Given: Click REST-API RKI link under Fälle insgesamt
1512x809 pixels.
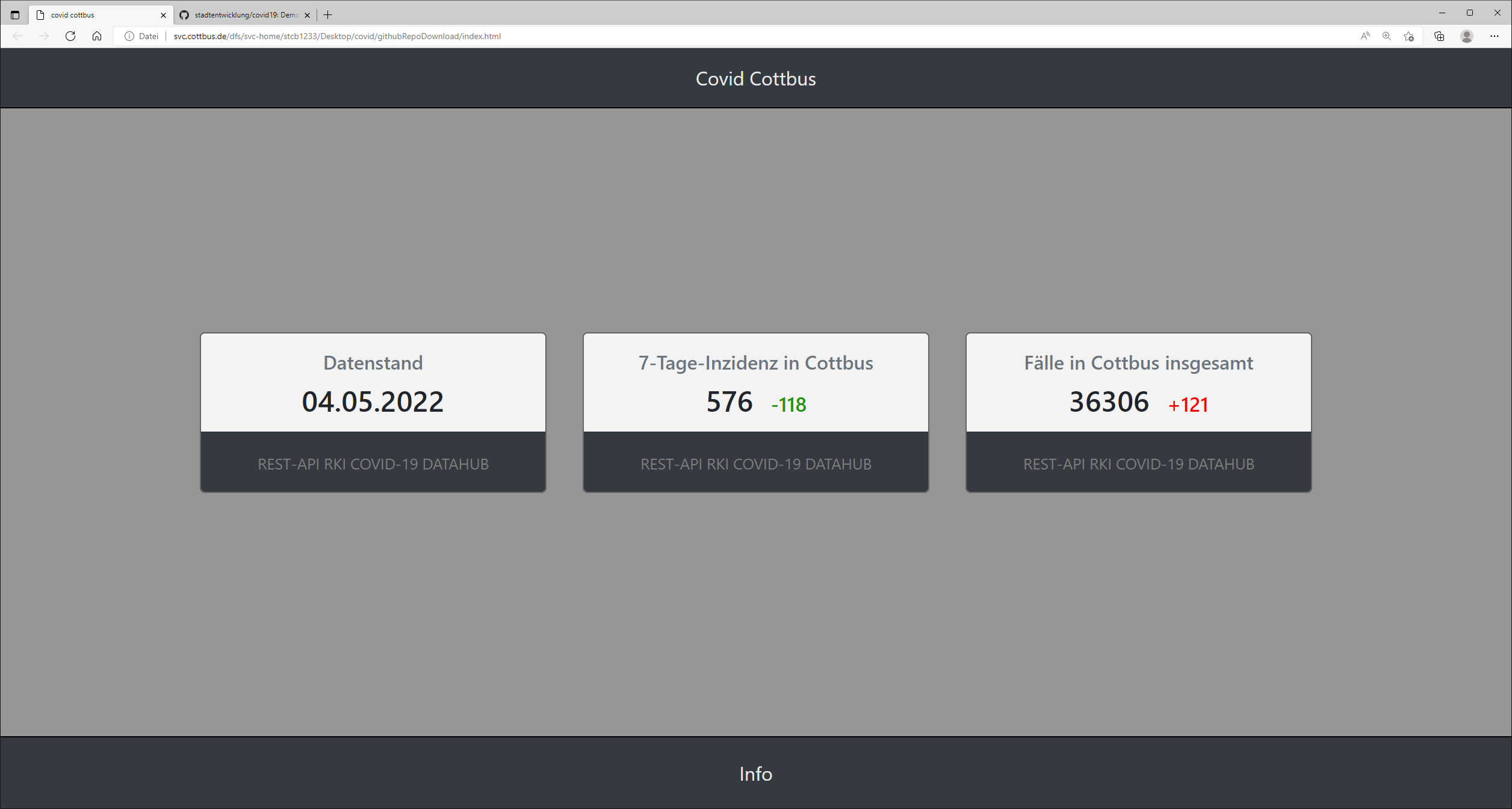Looking at the screenshot, I should click(x=1138, y=464).
